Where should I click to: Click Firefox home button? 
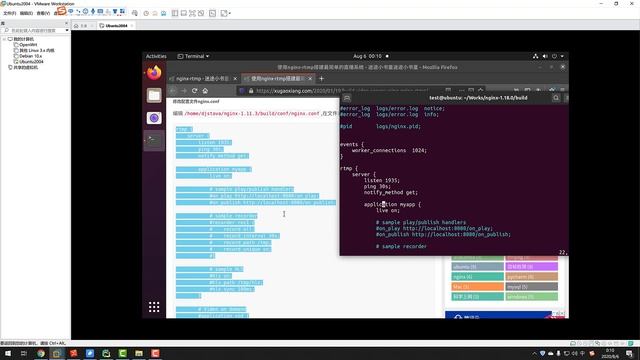coord(205,91)
